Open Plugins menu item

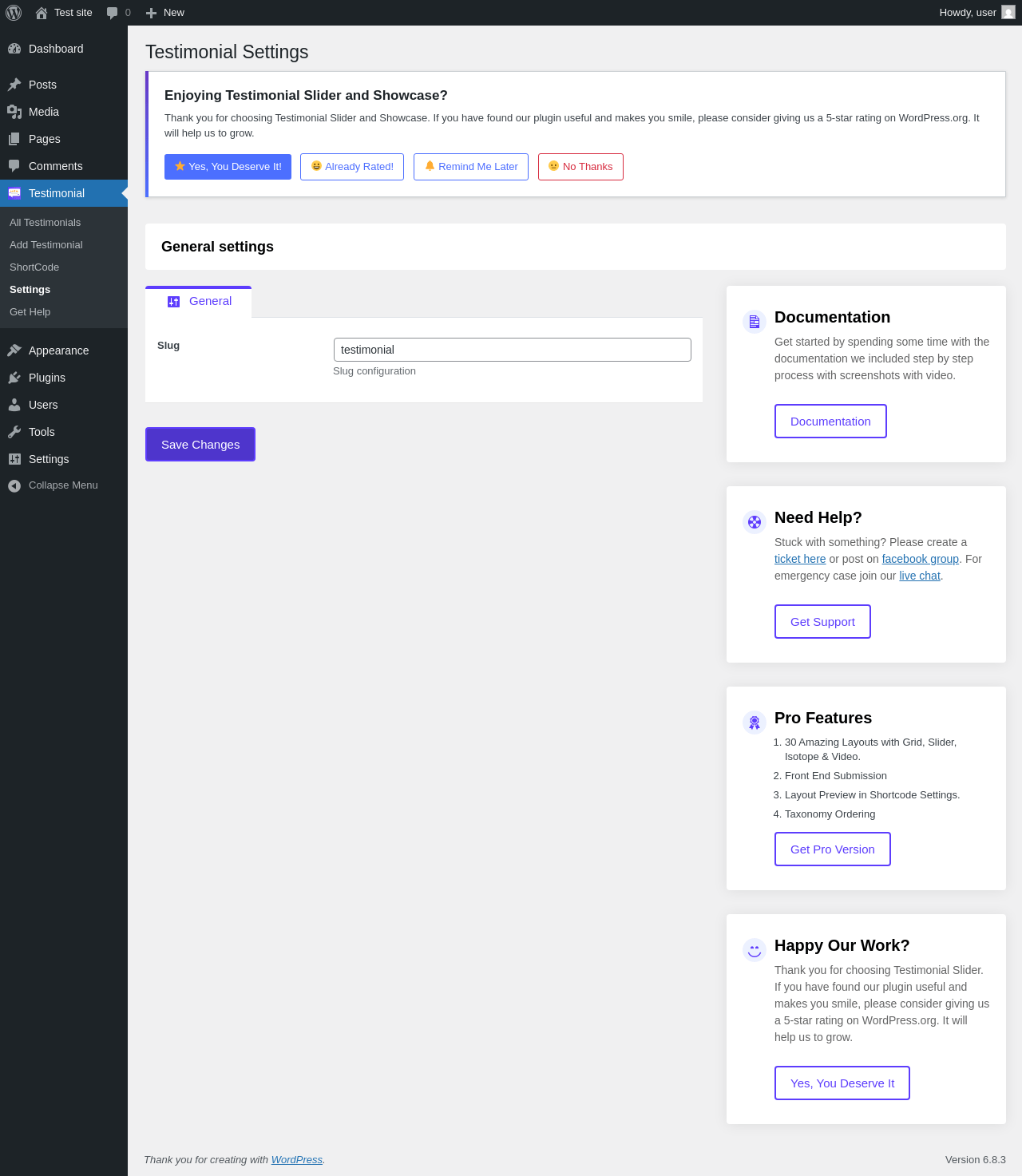point(64,378)
